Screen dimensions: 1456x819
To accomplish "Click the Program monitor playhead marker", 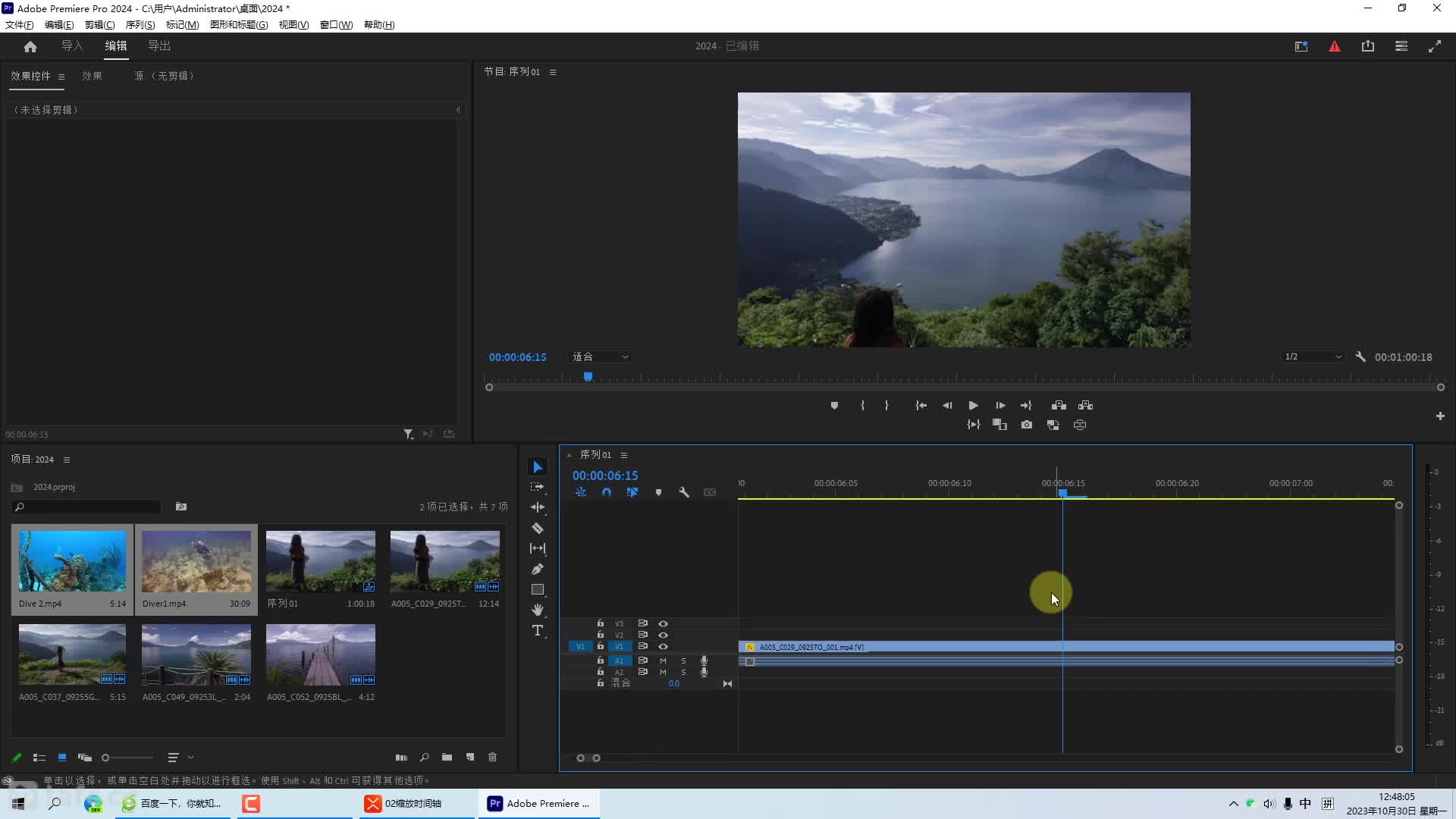I will tap(588, 377).
